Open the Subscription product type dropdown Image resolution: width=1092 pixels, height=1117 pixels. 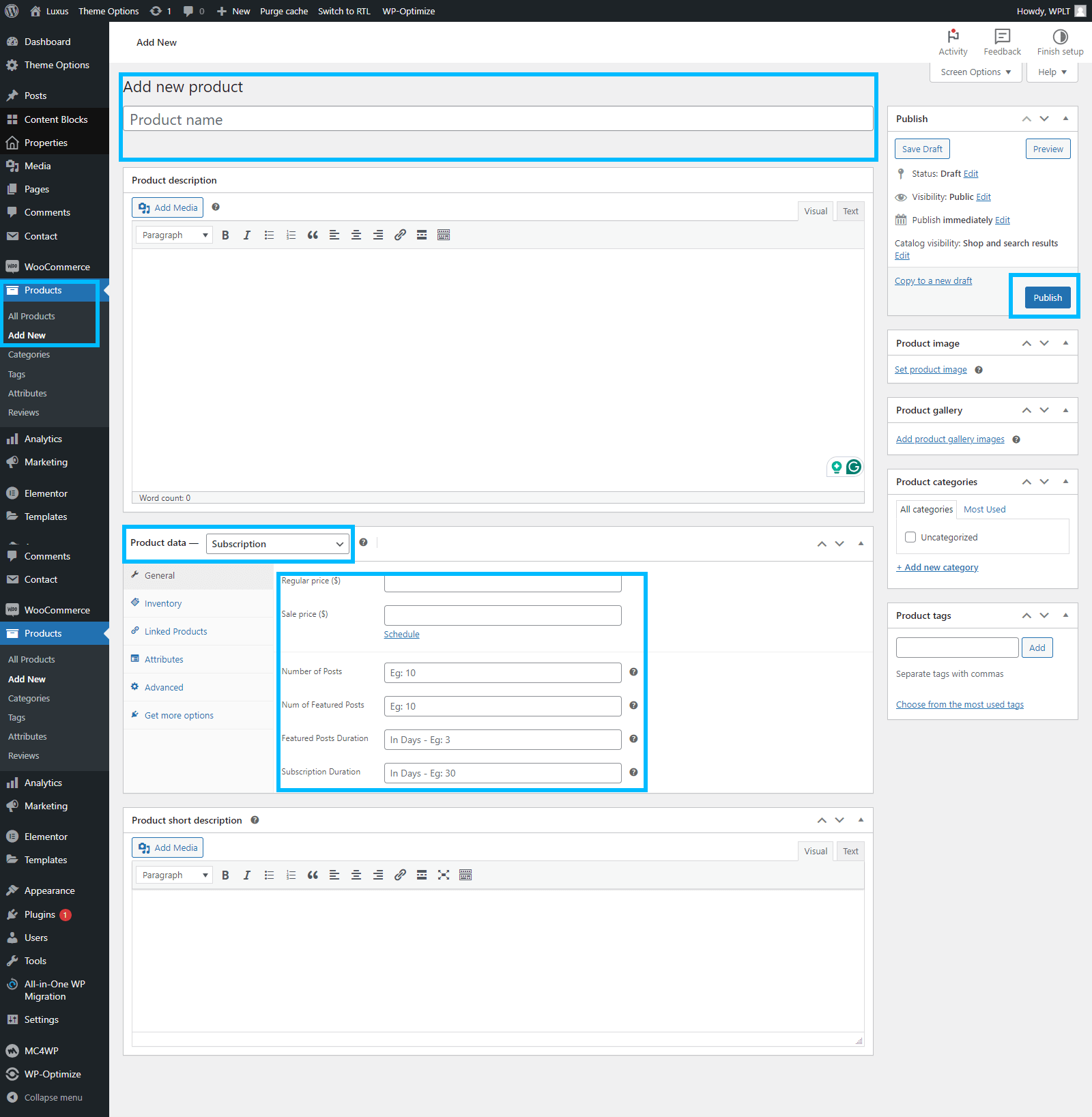click(277, 544)
